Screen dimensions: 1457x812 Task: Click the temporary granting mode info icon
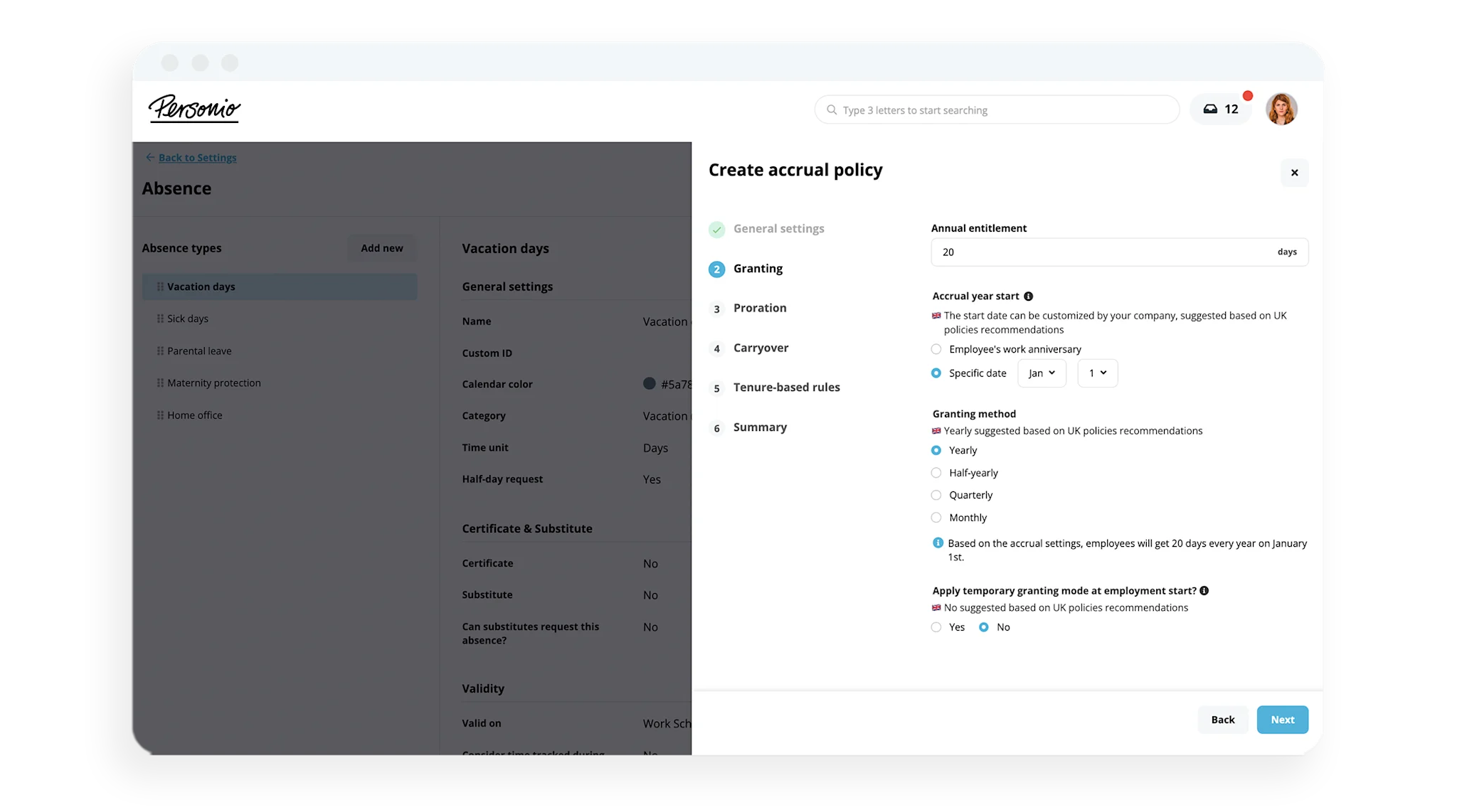pos(1204,591)
